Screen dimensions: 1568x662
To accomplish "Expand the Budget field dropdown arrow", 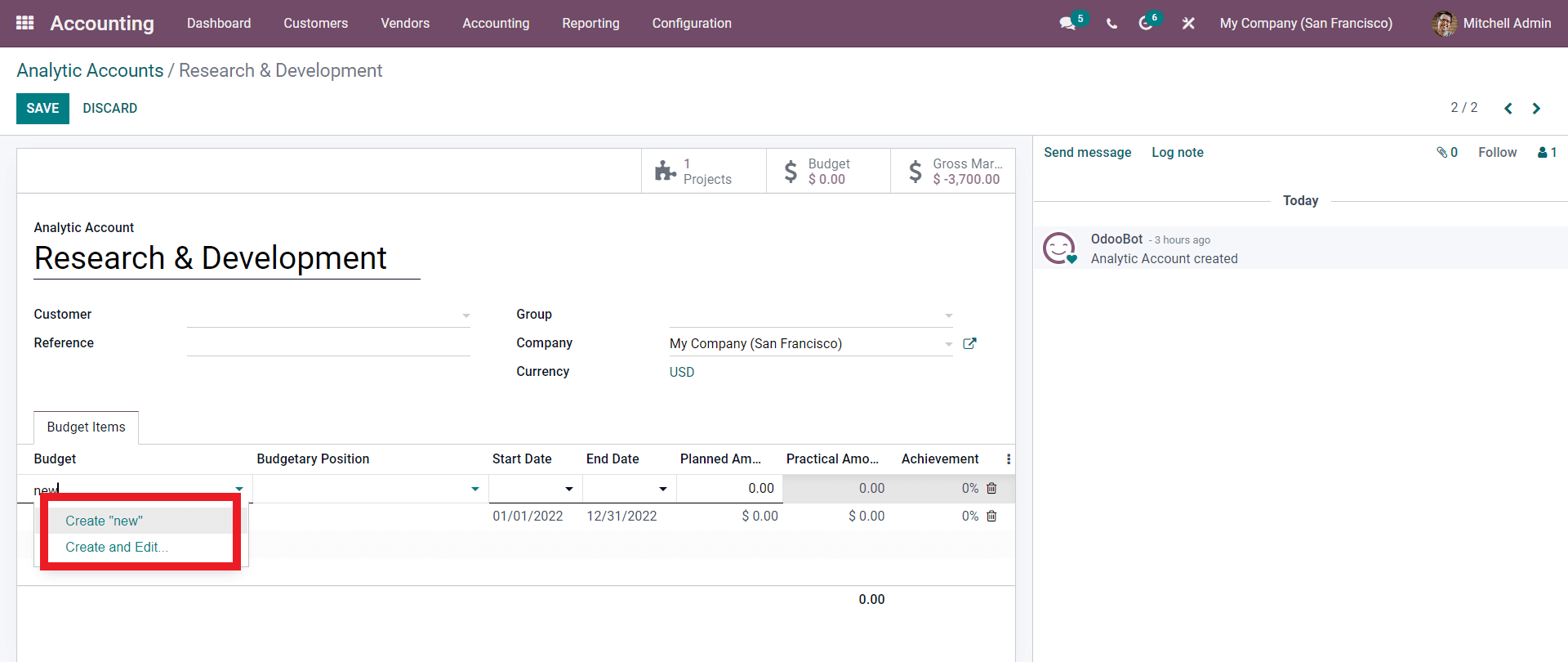I will (x=238, y=489).
